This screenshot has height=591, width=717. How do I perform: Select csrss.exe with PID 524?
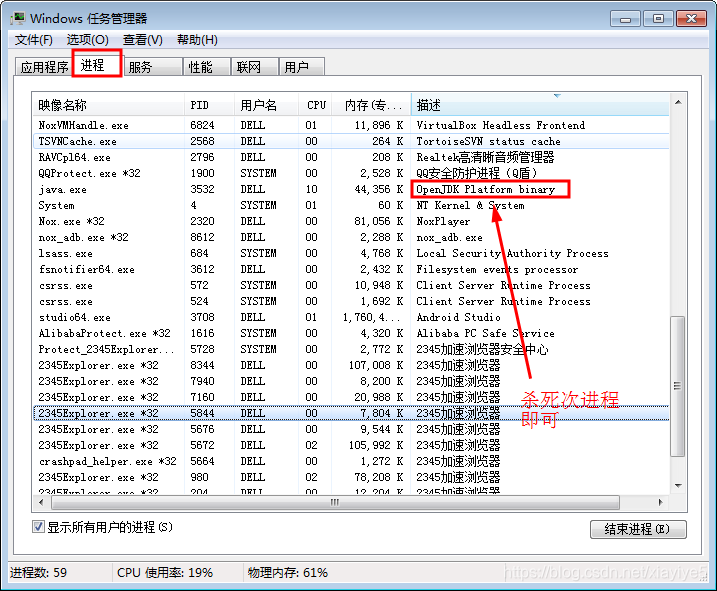pyautogui.click(x=351, y=301)
